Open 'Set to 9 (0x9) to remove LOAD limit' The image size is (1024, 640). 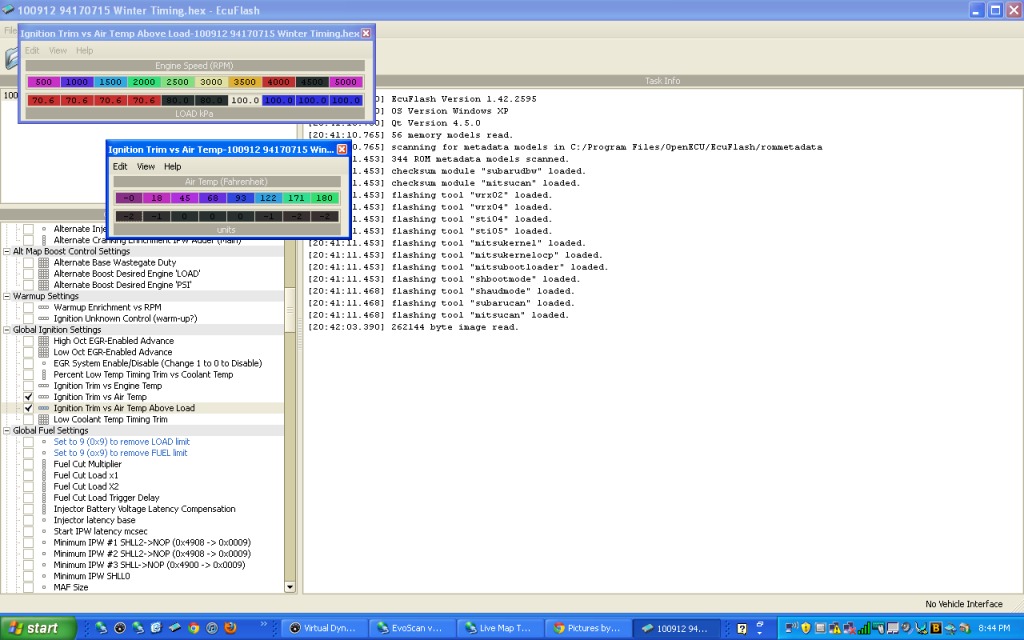click(x=121, y=441)
